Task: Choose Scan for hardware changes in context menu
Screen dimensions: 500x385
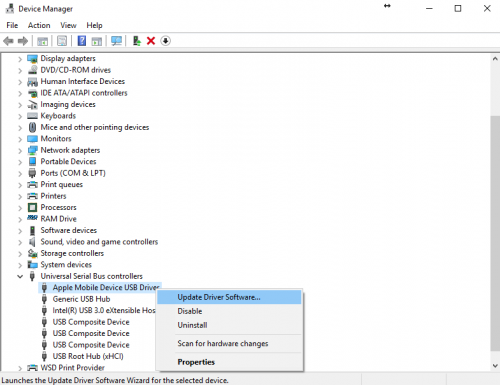Action: [229, 343]
